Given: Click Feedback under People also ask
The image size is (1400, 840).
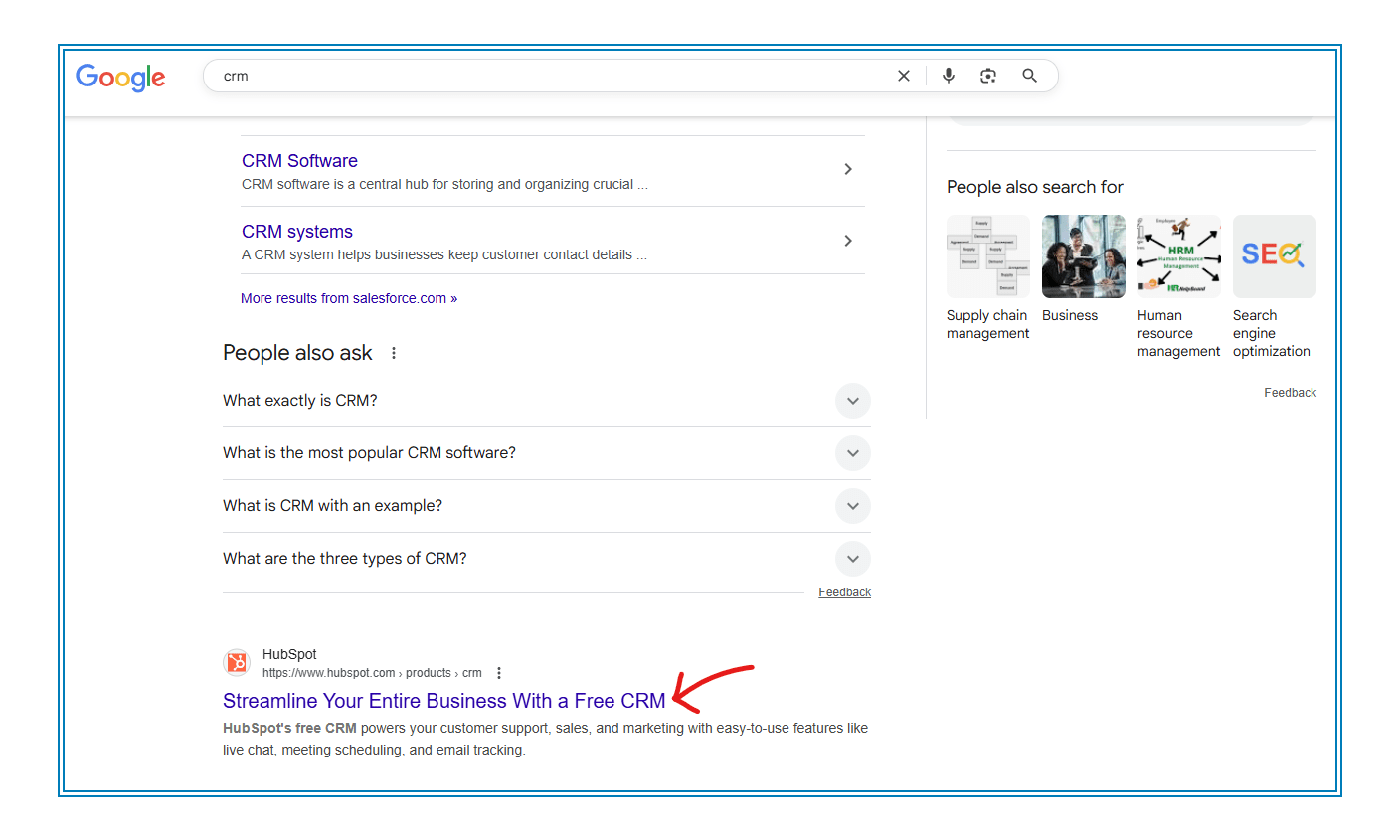Looking at the screenshot, I should coord(844,592).
